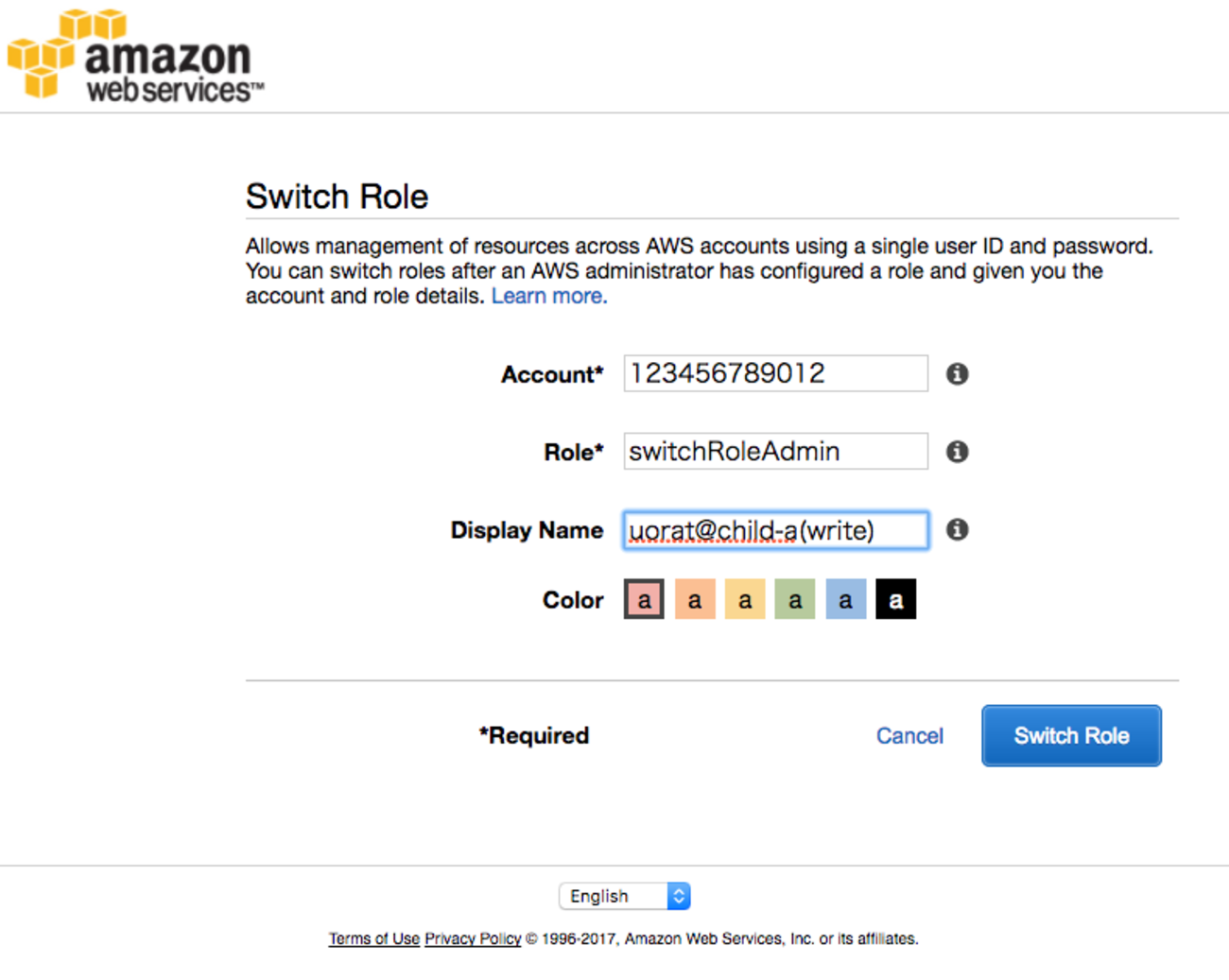Image resolution: width=1229 pixels, height=980 pixels.
Task: Open the Terms of Use link
Action: point(373,938)
